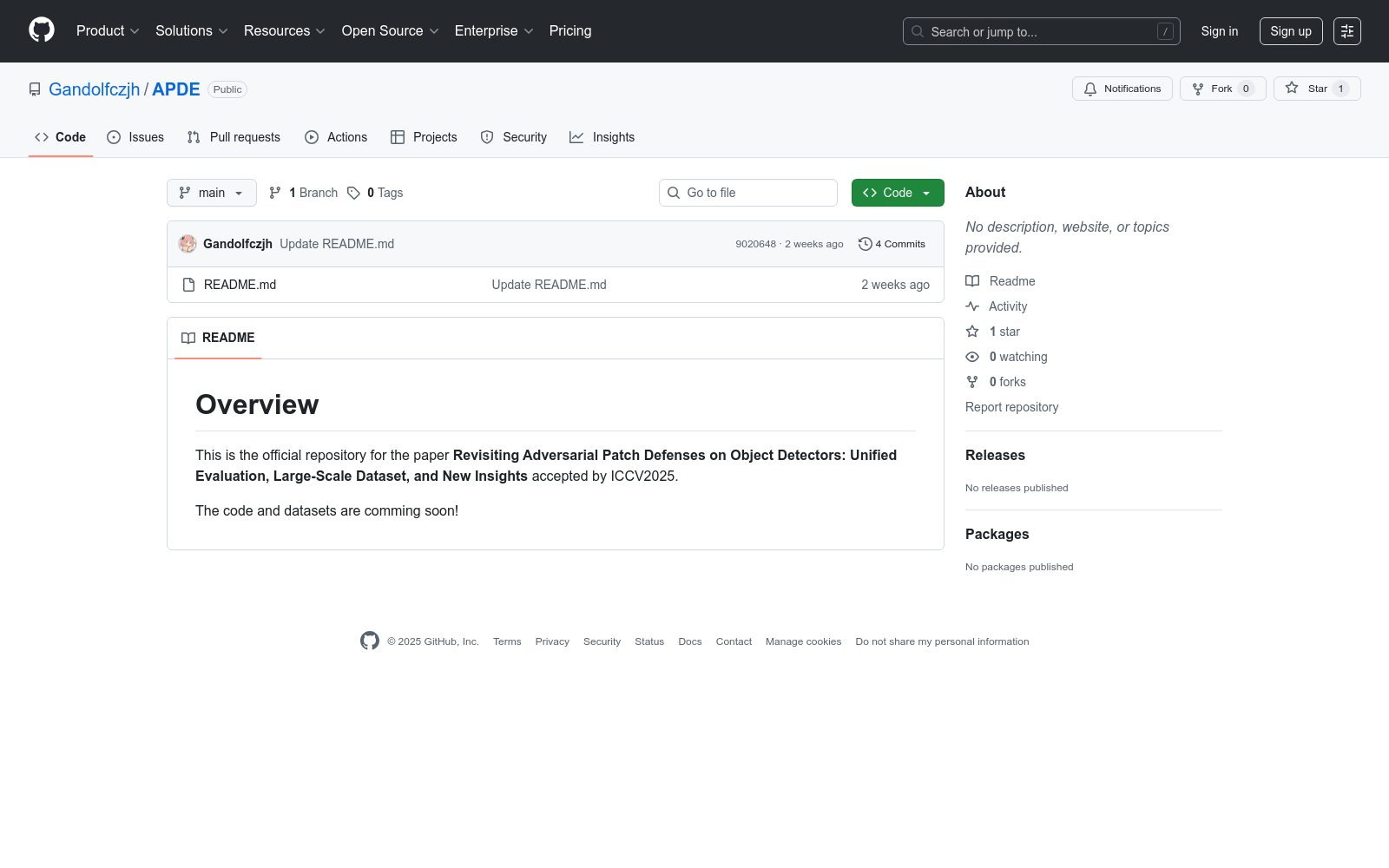Expand the Solutions menu
This screenshot has width=1389, height=868.
click(191, 31)
